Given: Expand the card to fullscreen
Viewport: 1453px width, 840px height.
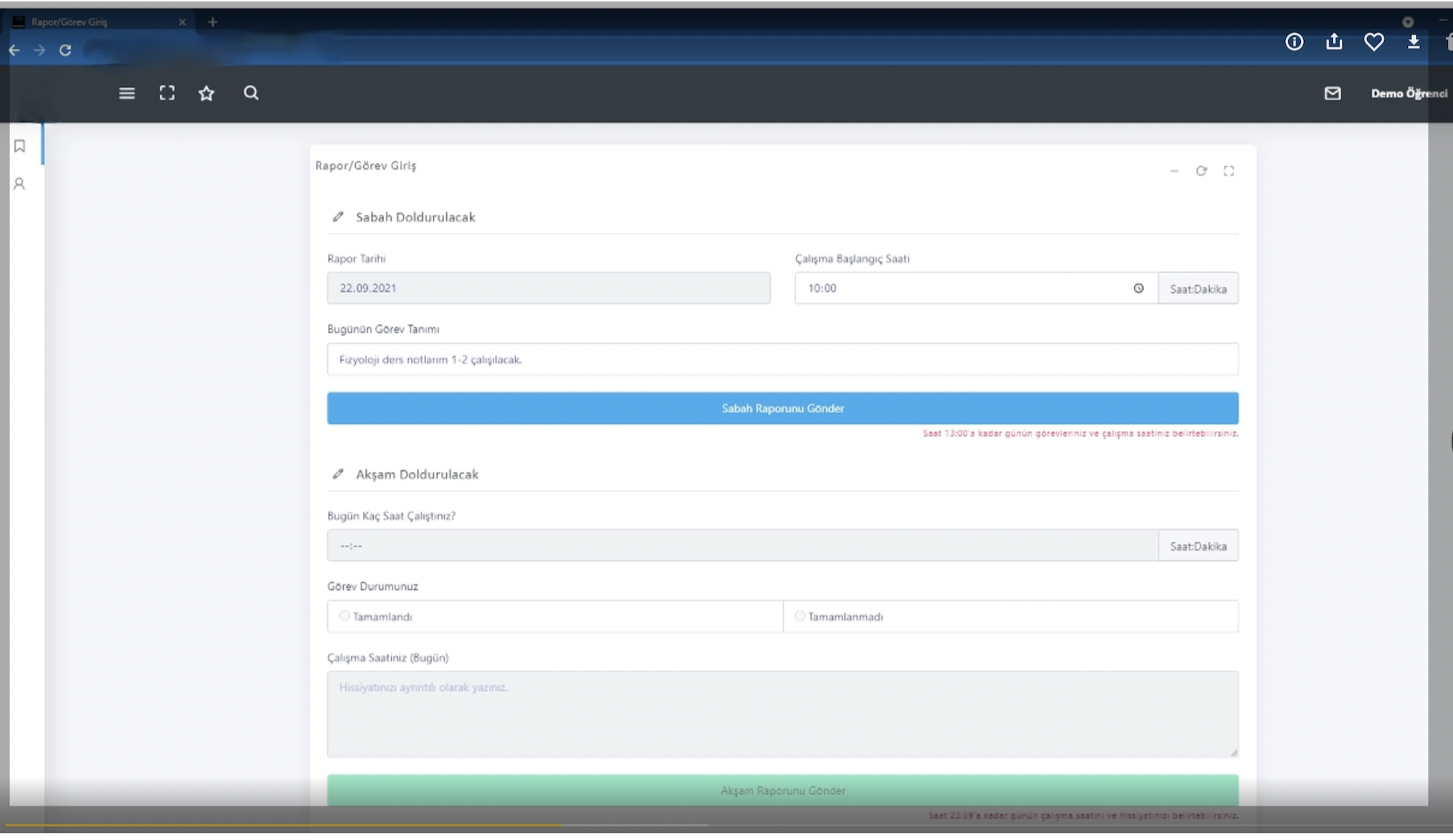Looking at the screenshot, I should (1229, 171).
